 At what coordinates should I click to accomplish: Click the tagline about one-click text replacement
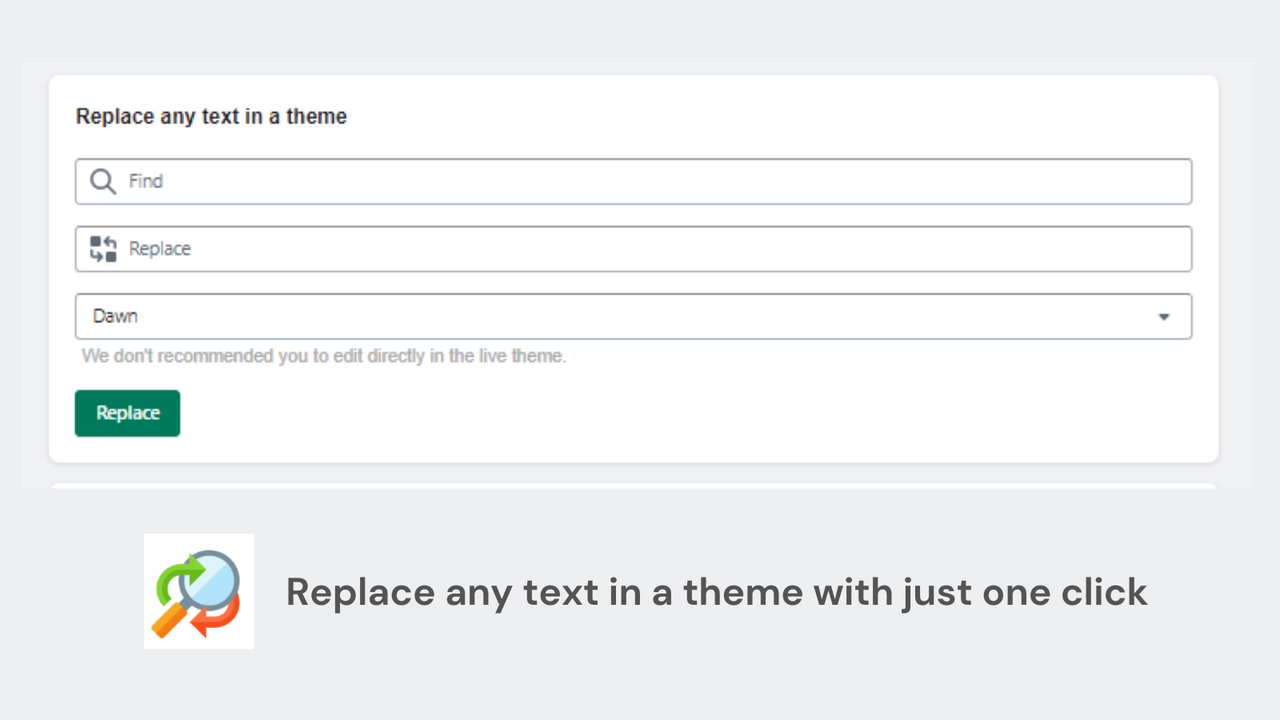(716, 592)
